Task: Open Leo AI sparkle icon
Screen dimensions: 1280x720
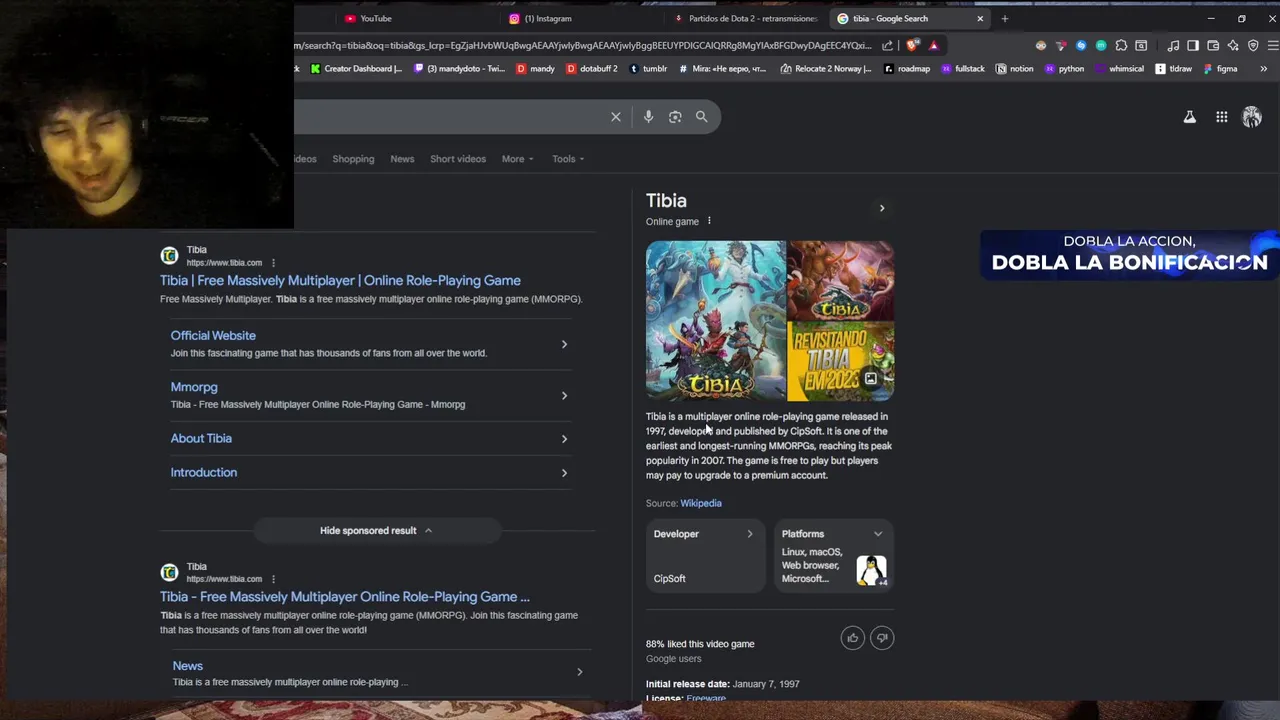Action: point(1233,45)
